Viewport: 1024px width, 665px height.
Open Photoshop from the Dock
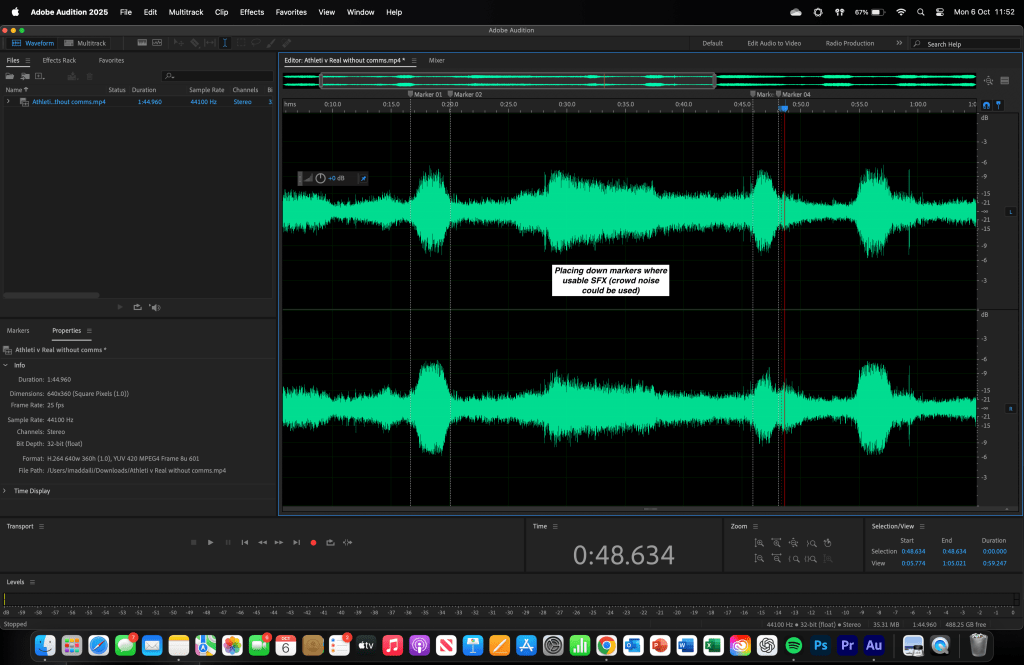point(818,645)
